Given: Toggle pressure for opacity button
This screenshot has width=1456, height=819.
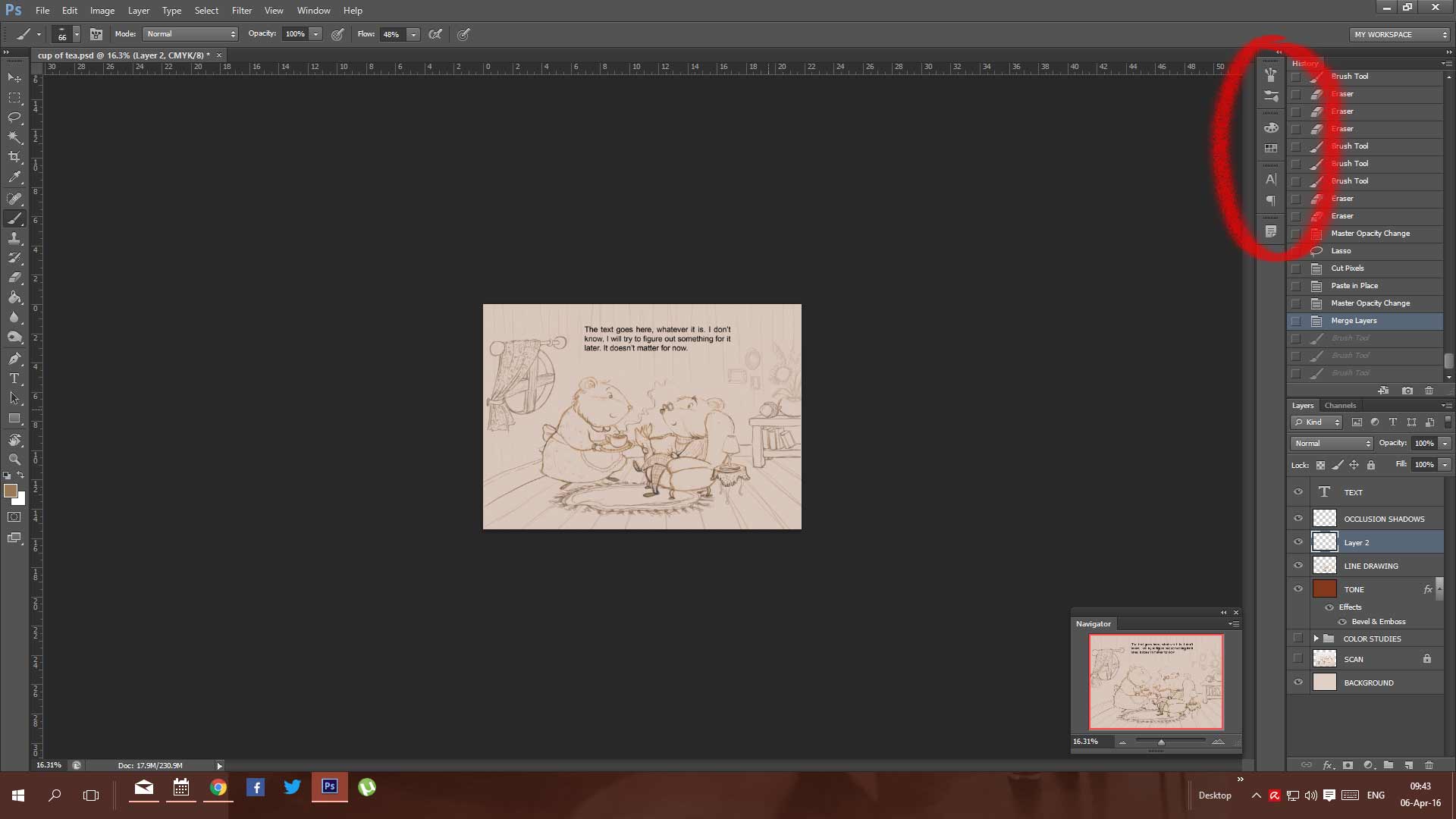Looking at the screenshot, I should click(337, 34).
